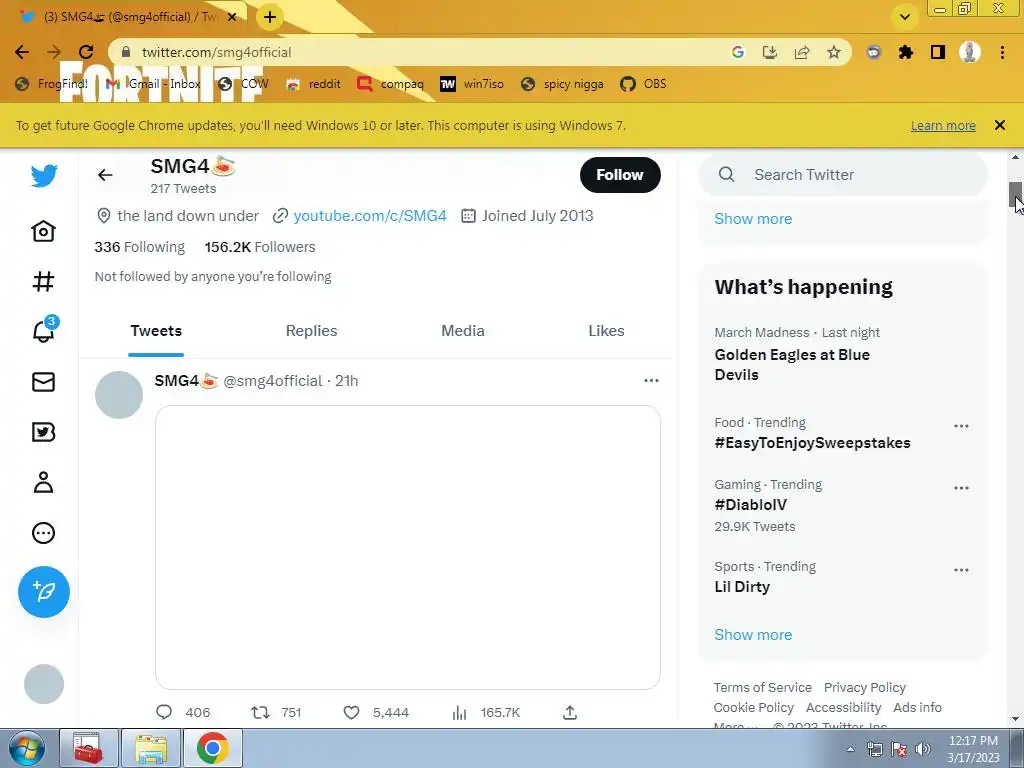The width and height of the screenshot is (1024, 768).
Task: Go back using arrow beside SMG4 name
Action: 105,175
